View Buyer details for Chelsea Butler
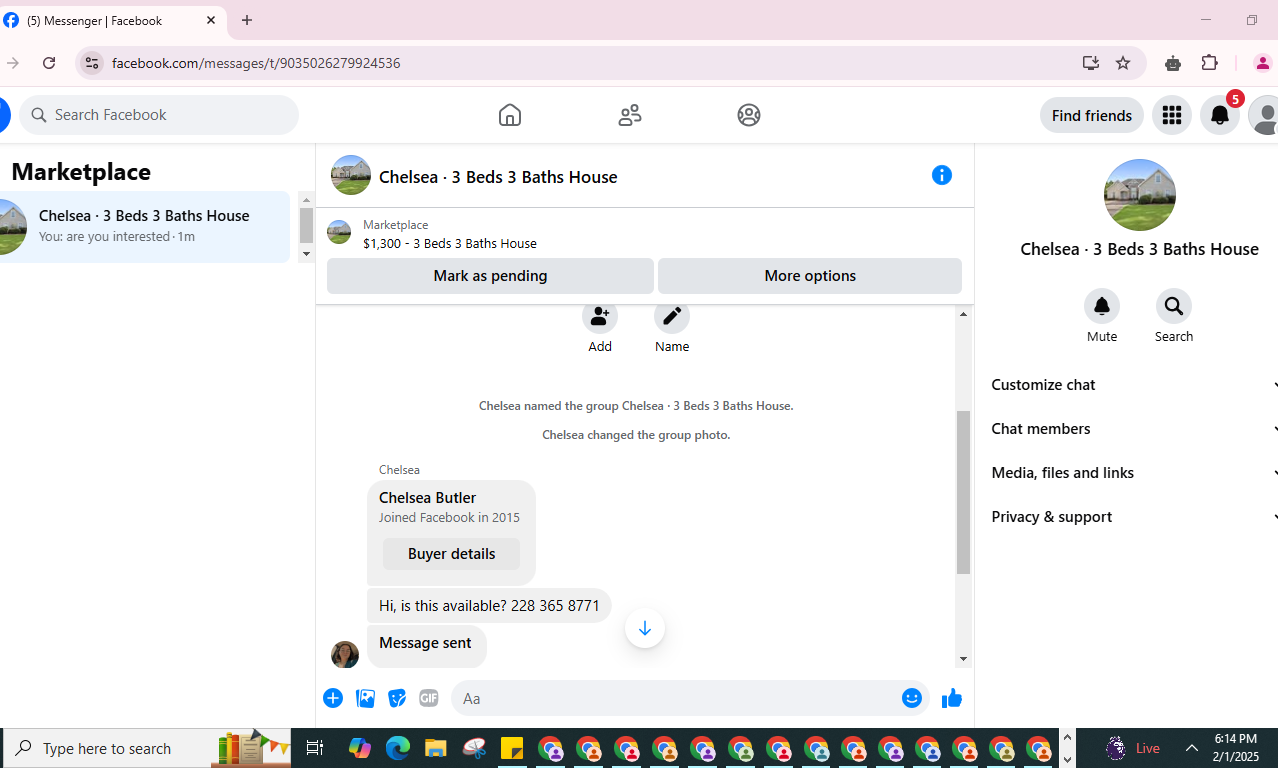The width and height of the screenshot is (1278, 768). tap(451, 554)
